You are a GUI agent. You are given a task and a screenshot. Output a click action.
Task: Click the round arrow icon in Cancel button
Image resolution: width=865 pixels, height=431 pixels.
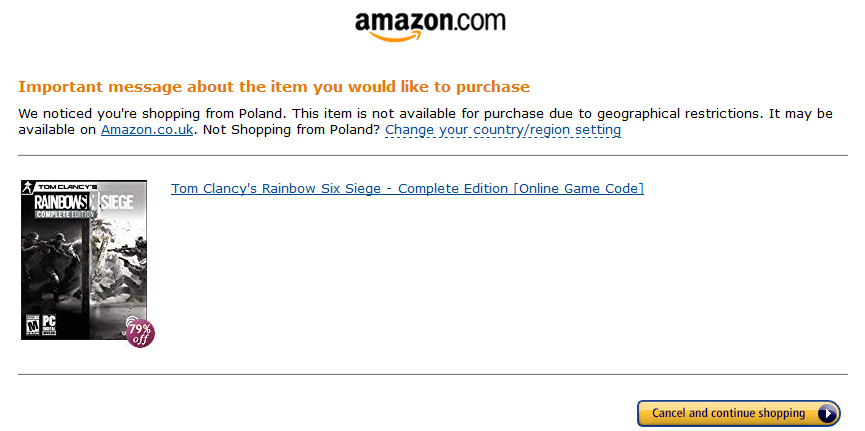(x=827, y=413)
